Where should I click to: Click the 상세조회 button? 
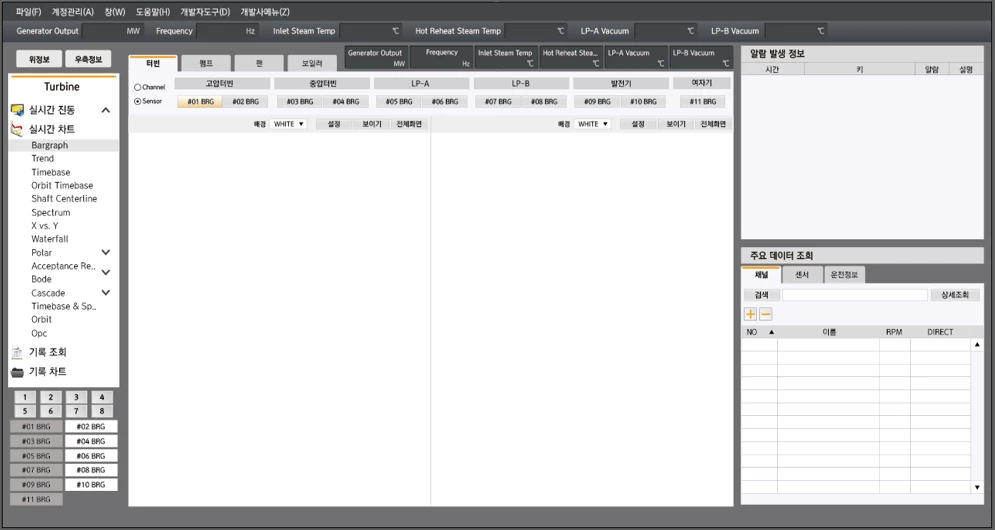click(955, 295)
